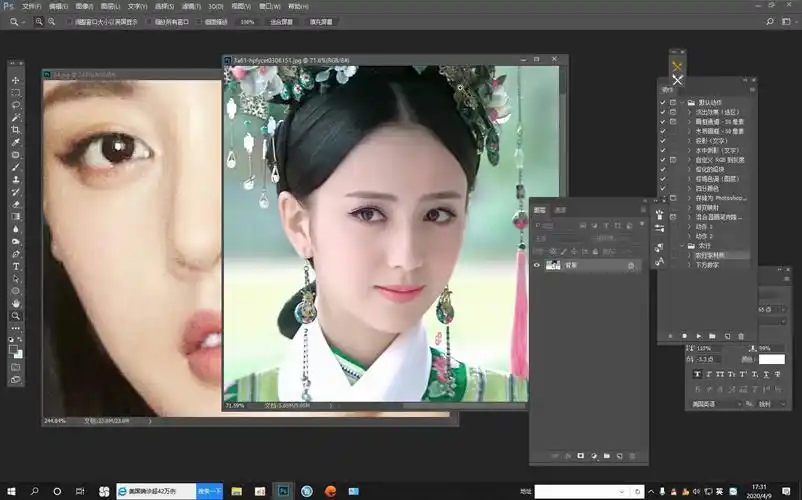Click the 100% zoom button
The width and height of the screenshot is (802, 500).
tap(247, 22)
